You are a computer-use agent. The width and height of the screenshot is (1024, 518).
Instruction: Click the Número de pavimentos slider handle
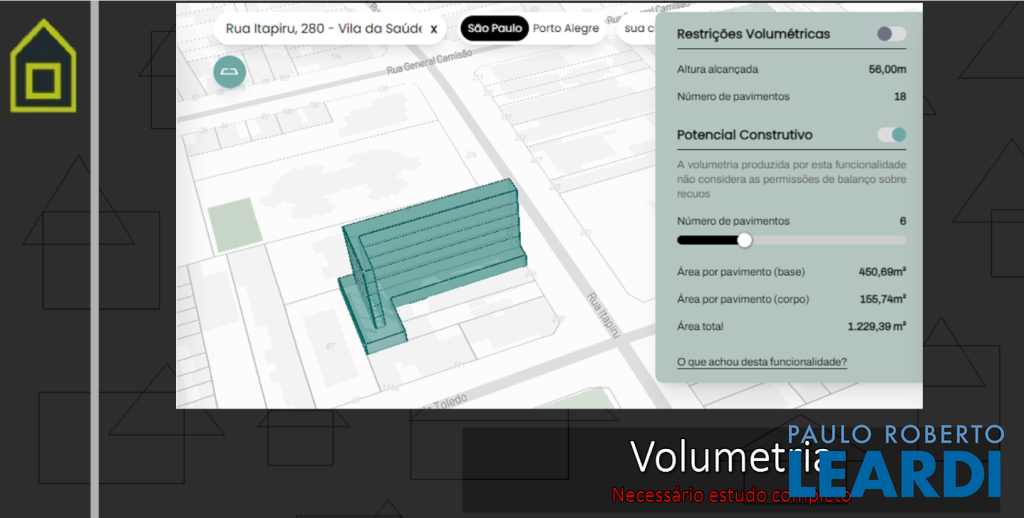pyautogui.click(x=744, y=240)
